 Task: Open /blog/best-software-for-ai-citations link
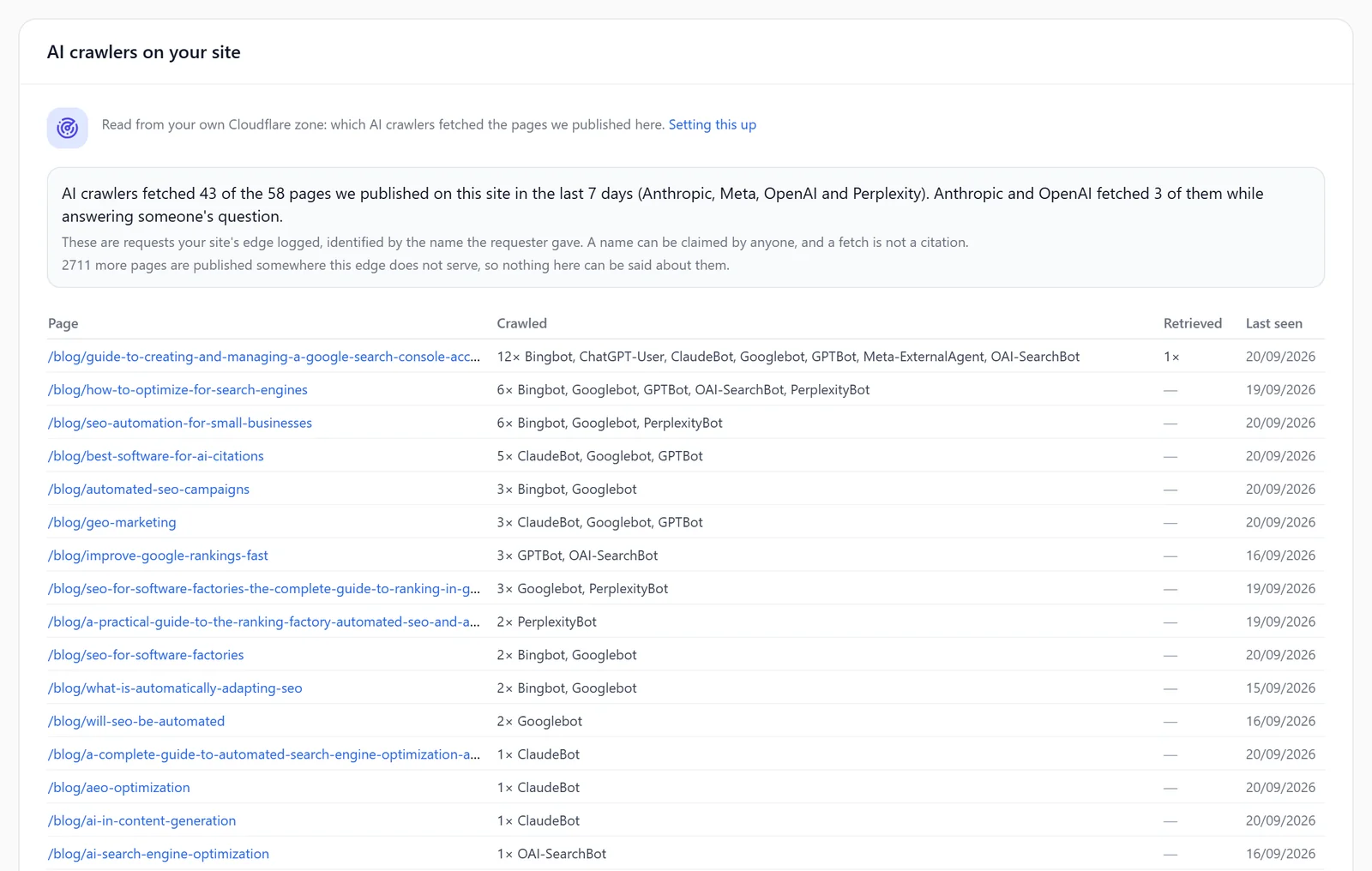pyautogui.click(x=156, y=456)
